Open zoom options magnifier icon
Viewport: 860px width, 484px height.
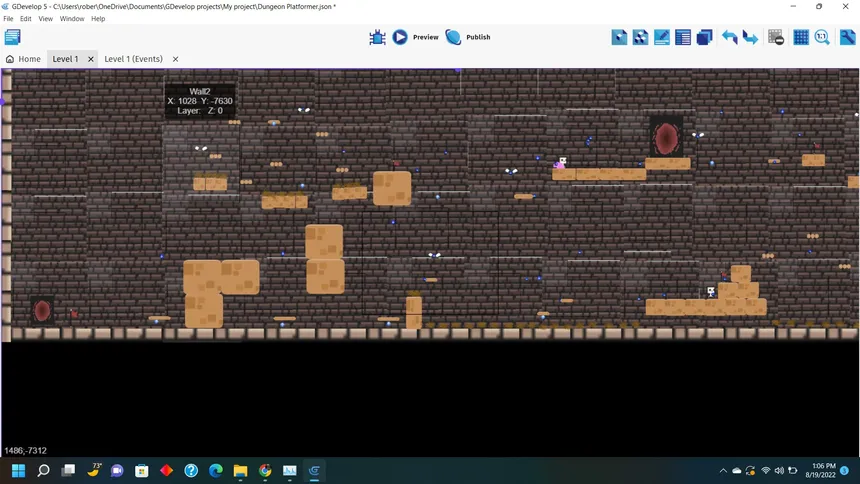822,37
